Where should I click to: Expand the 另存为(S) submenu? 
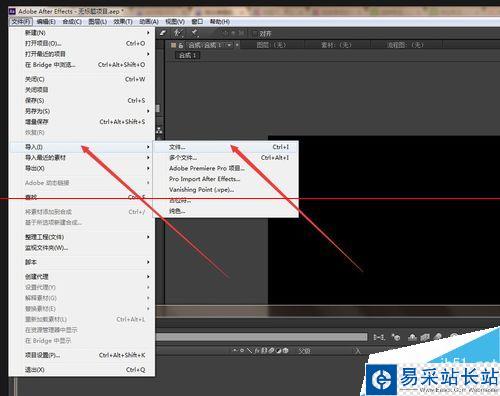[x=82, y=111]
